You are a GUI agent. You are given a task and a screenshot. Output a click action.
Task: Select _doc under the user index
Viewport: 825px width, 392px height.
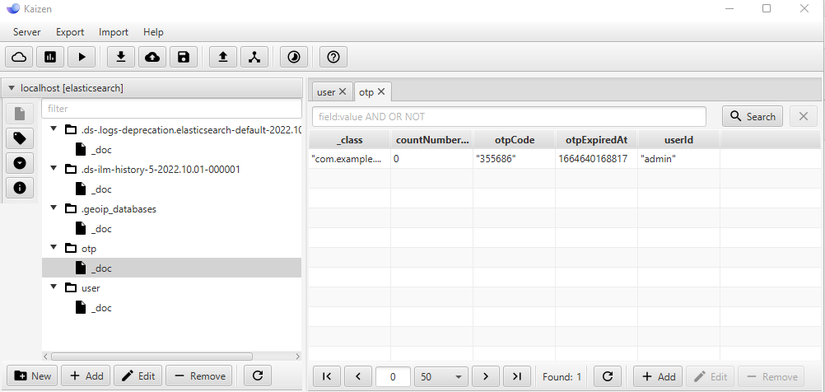point(101,308)
